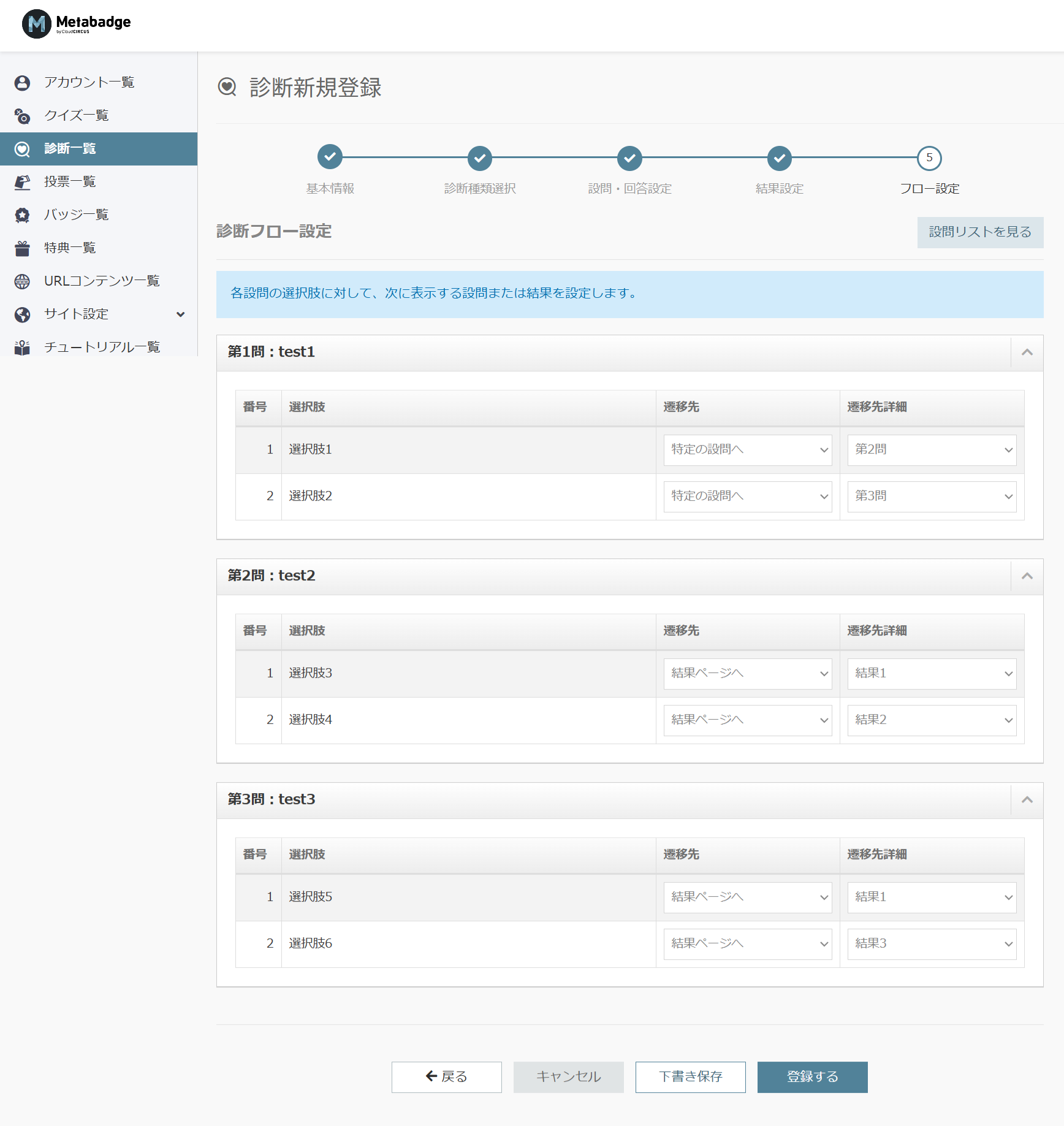Select the vote list ballot icon
The width and height of the screenshot is (1064, 1126).
pos(22,182)
